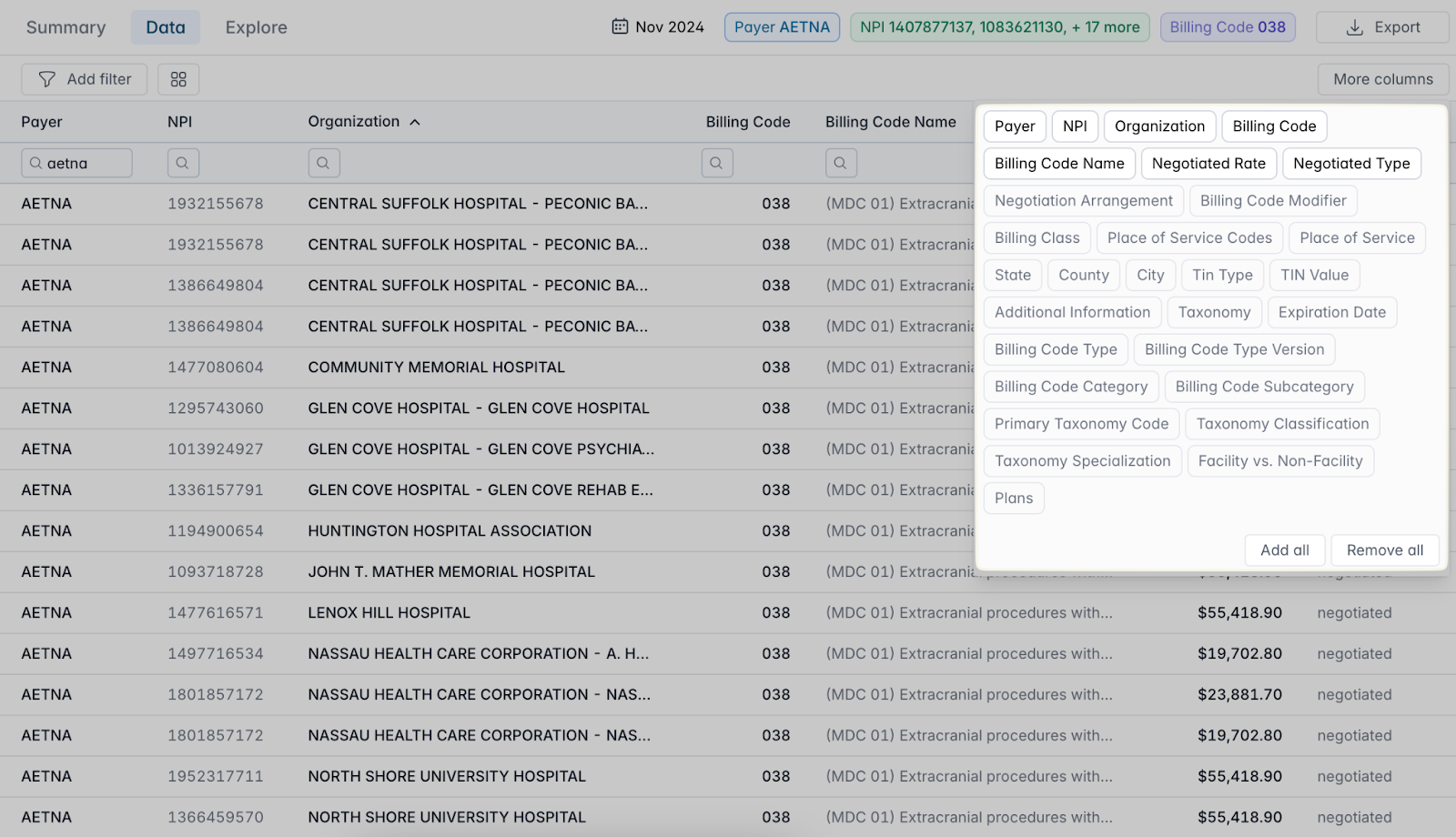This screenshot has width=1456, height=837.
Task: Enable the Plans column chip
Action: 1014,498
